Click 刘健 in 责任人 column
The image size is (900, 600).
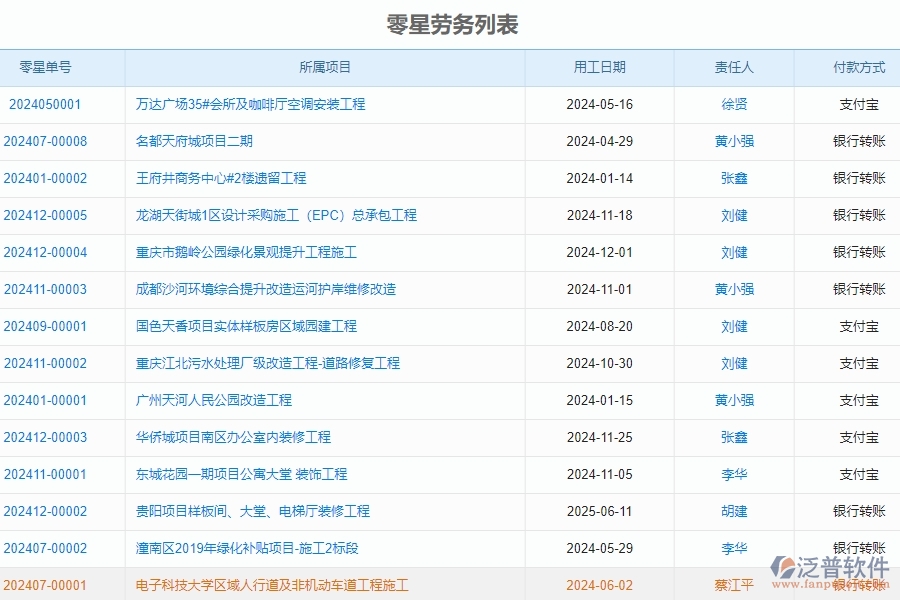coord(735,215)
